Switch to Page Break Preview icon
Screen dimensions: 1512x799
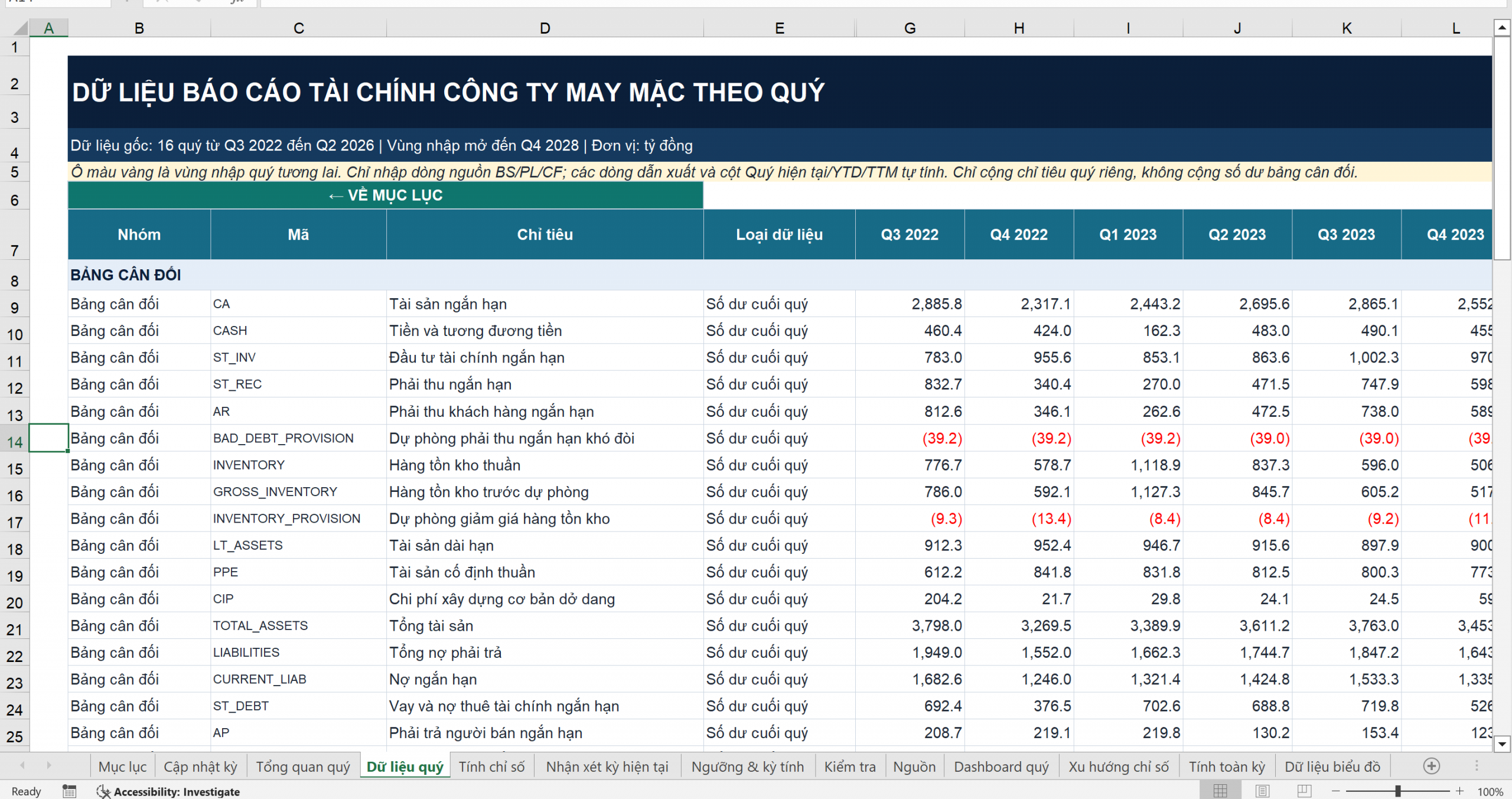tap(1304, 791)
